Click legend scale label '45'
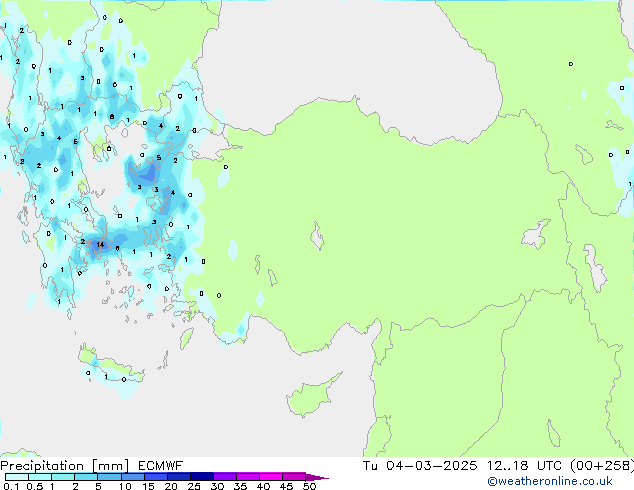The height and width of the screenshot is (490, 634). (286, 486)
